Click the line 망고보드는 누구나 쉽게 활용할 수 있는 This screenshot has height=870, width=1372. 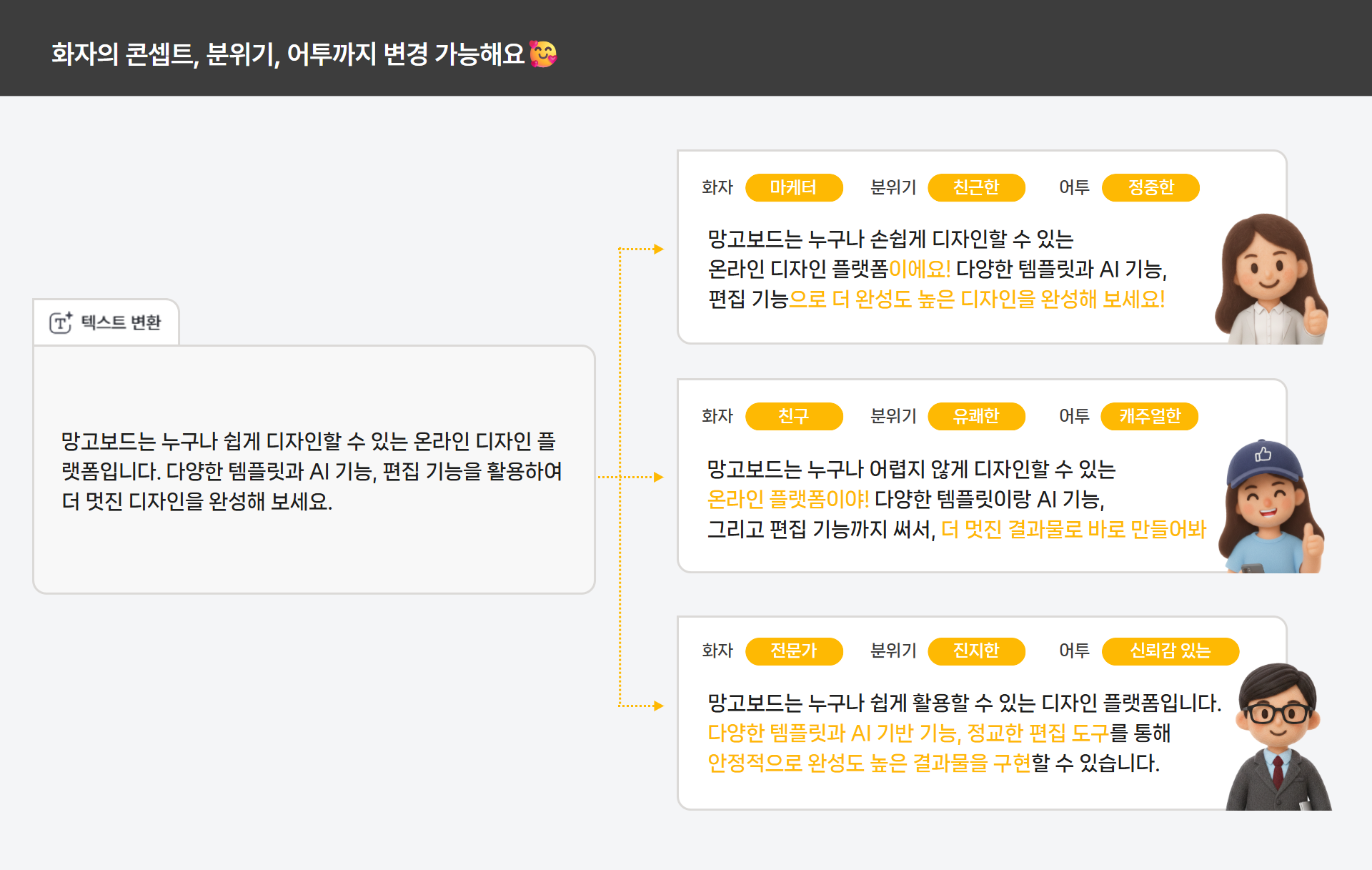(964, 703)
